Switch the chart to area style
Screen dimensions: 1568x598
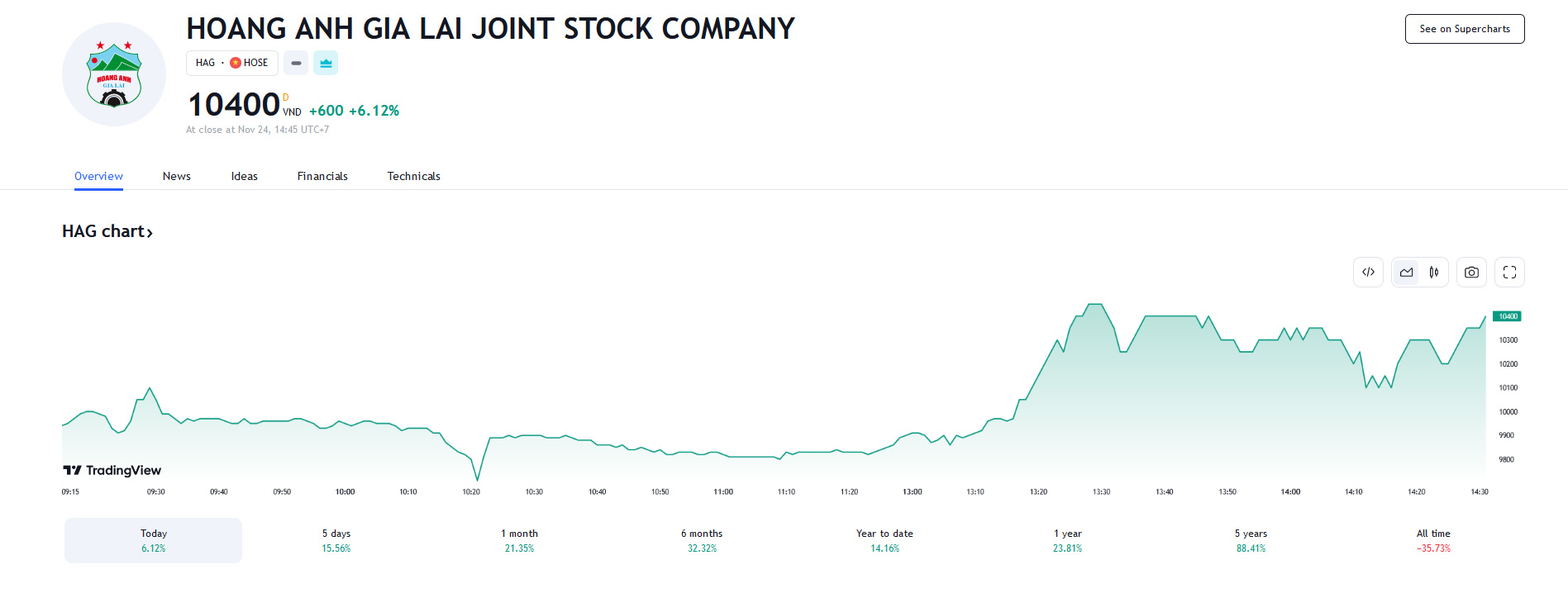[x=1406, y=273]
